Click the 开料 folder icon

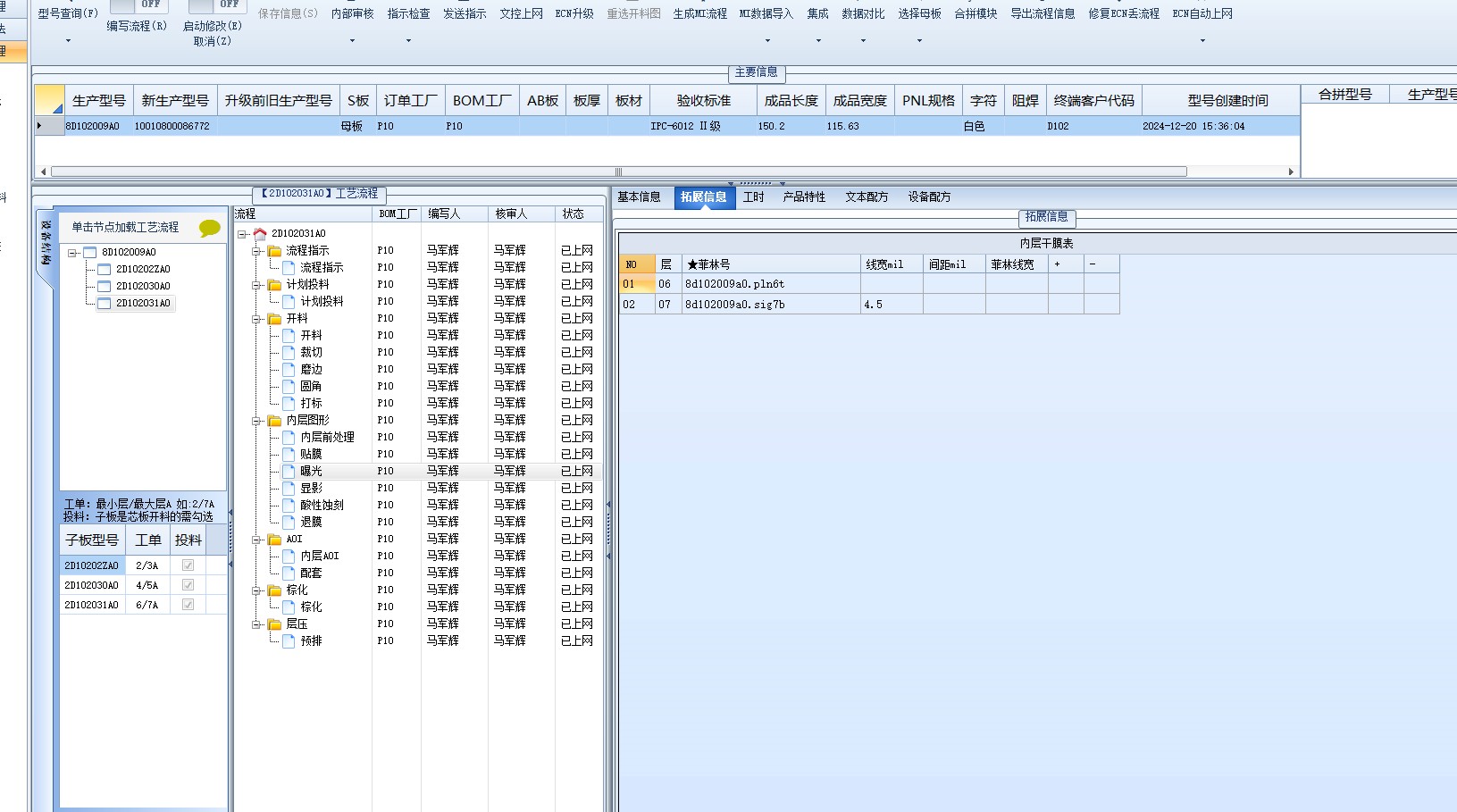point(275,319)
